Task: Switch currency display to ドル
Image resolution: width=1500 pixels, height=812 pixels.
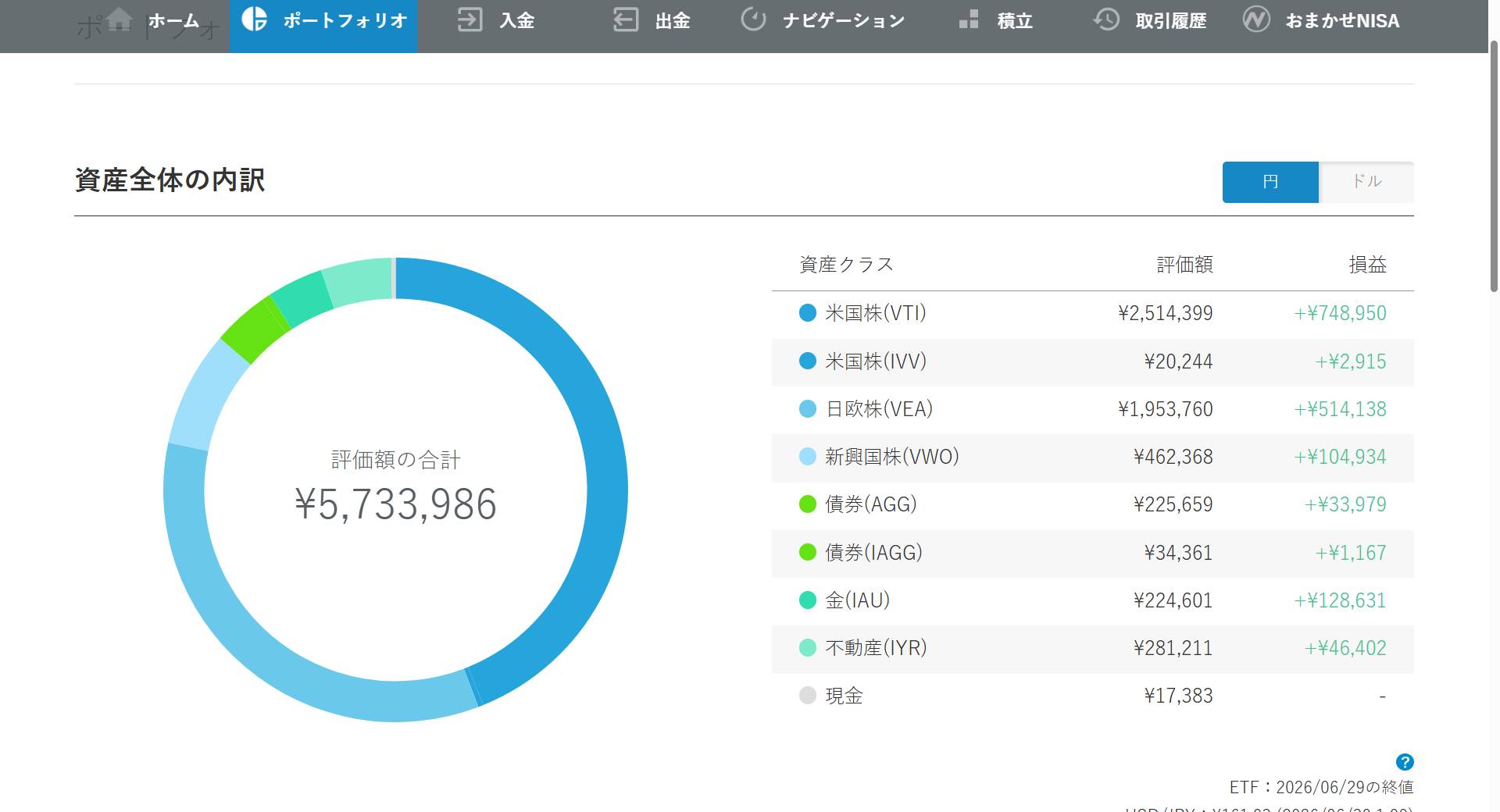Action: (x=1366, y=182)
